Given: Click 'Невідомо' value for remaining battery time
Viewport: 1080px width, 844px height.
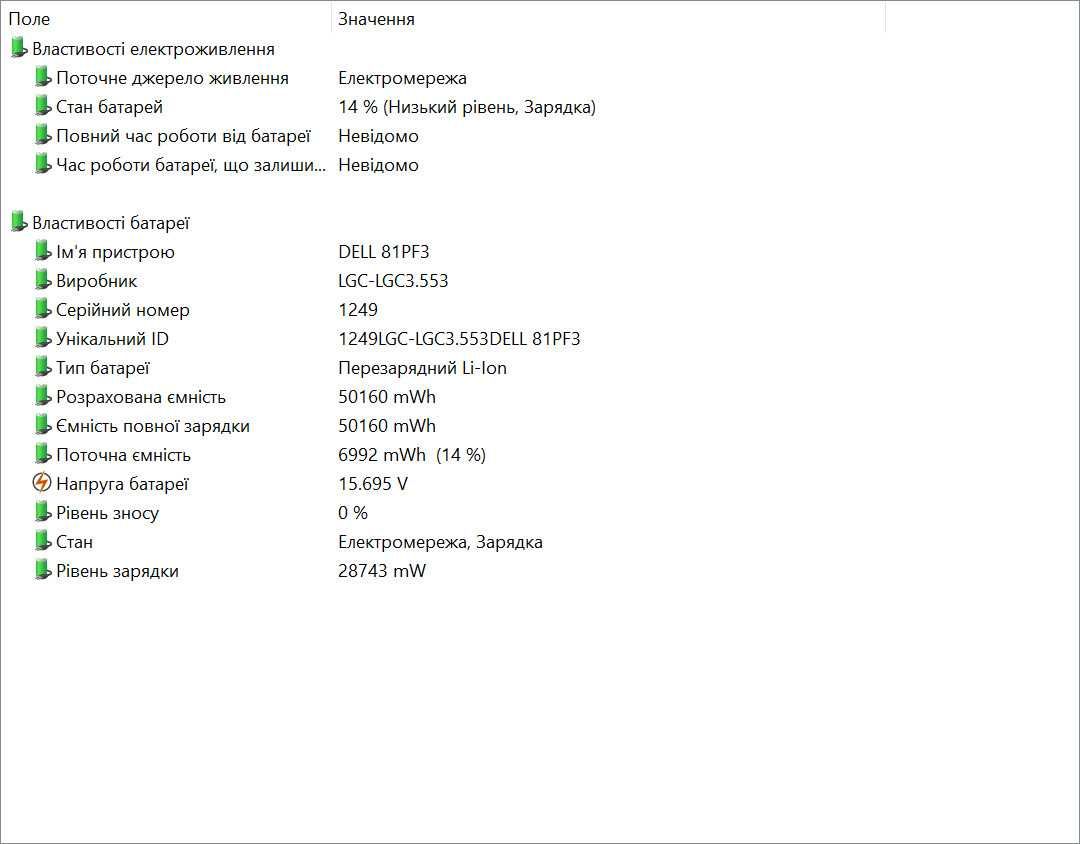Looking at the screenshot, I should (378, 165).
